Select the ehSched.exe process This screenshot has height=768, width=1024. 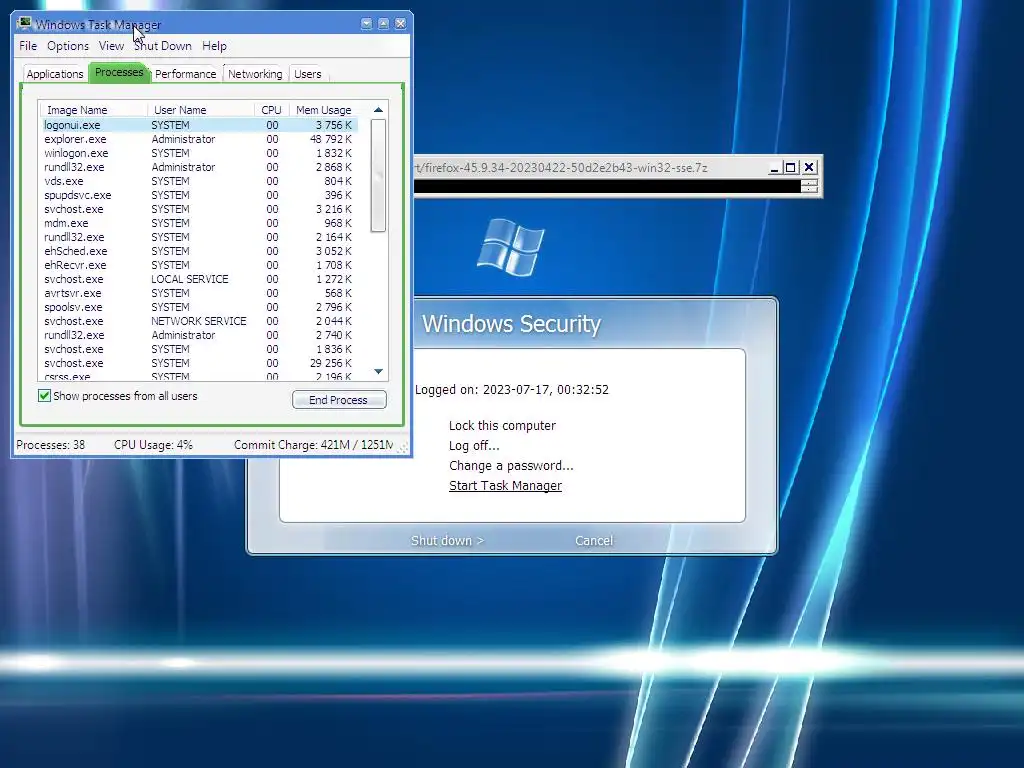[199, 251]
